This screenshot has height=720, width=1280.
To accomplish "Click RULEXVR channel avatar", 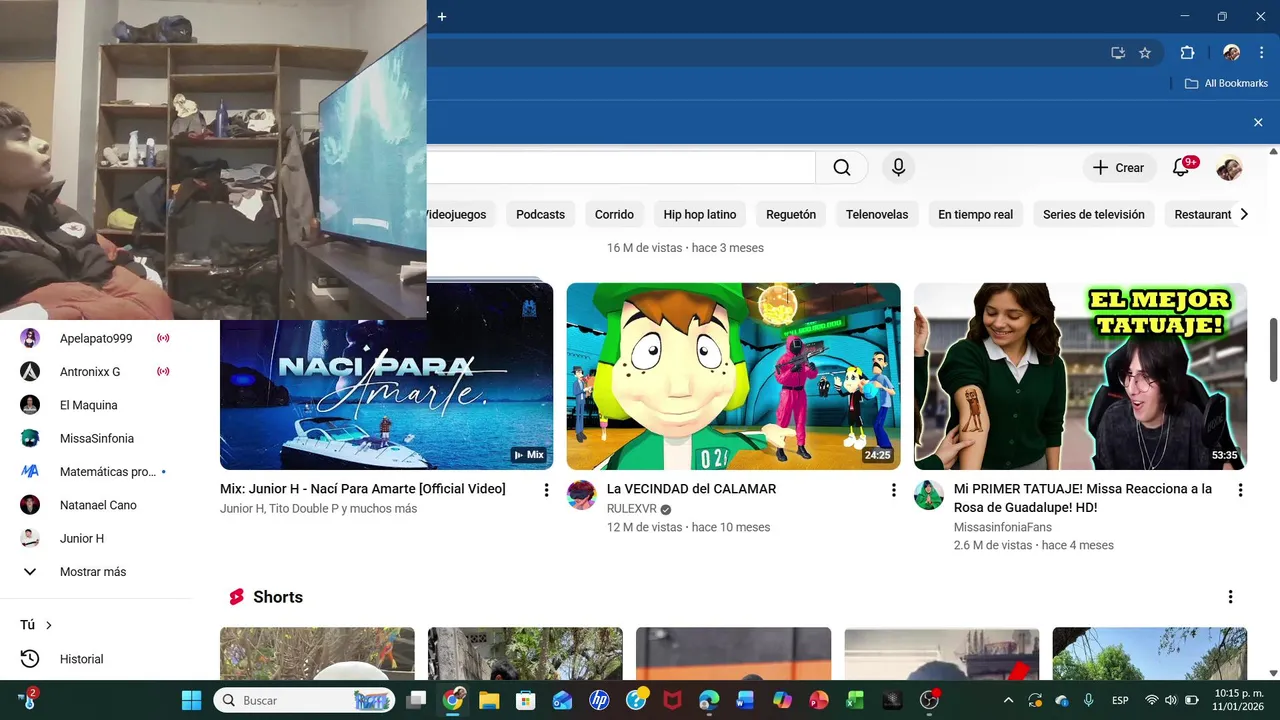I will tap(582, 494).
